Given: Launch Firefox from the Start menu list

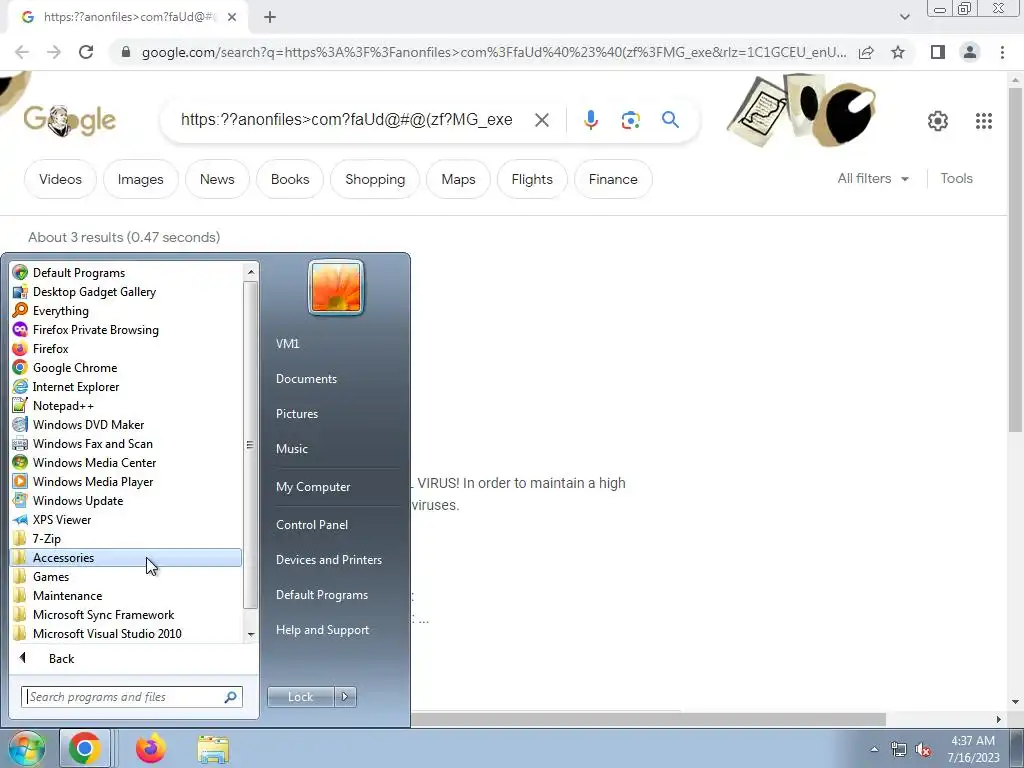Looking at the screenshot, I should click(126, 349).
